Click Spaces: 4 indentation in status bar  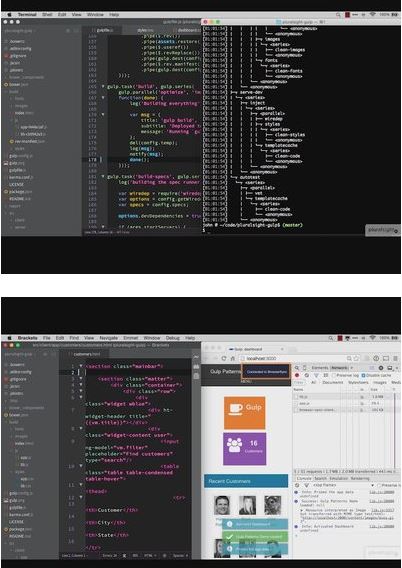pyautogui.click(x=180, y=555)
